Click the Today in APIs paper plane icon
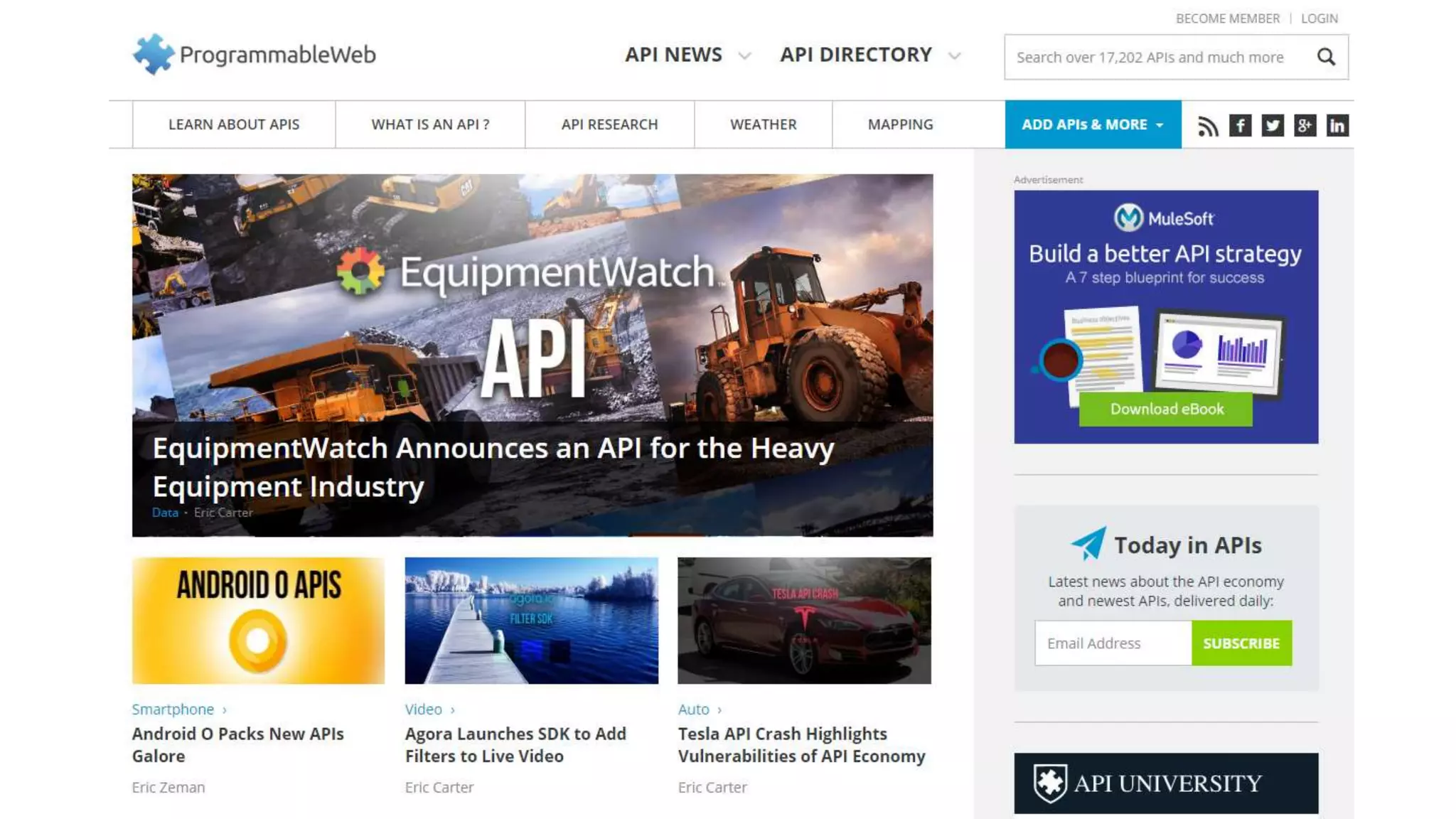Image resolution: width=1456 pixels, height=819 pixels. coord(1088,544)
